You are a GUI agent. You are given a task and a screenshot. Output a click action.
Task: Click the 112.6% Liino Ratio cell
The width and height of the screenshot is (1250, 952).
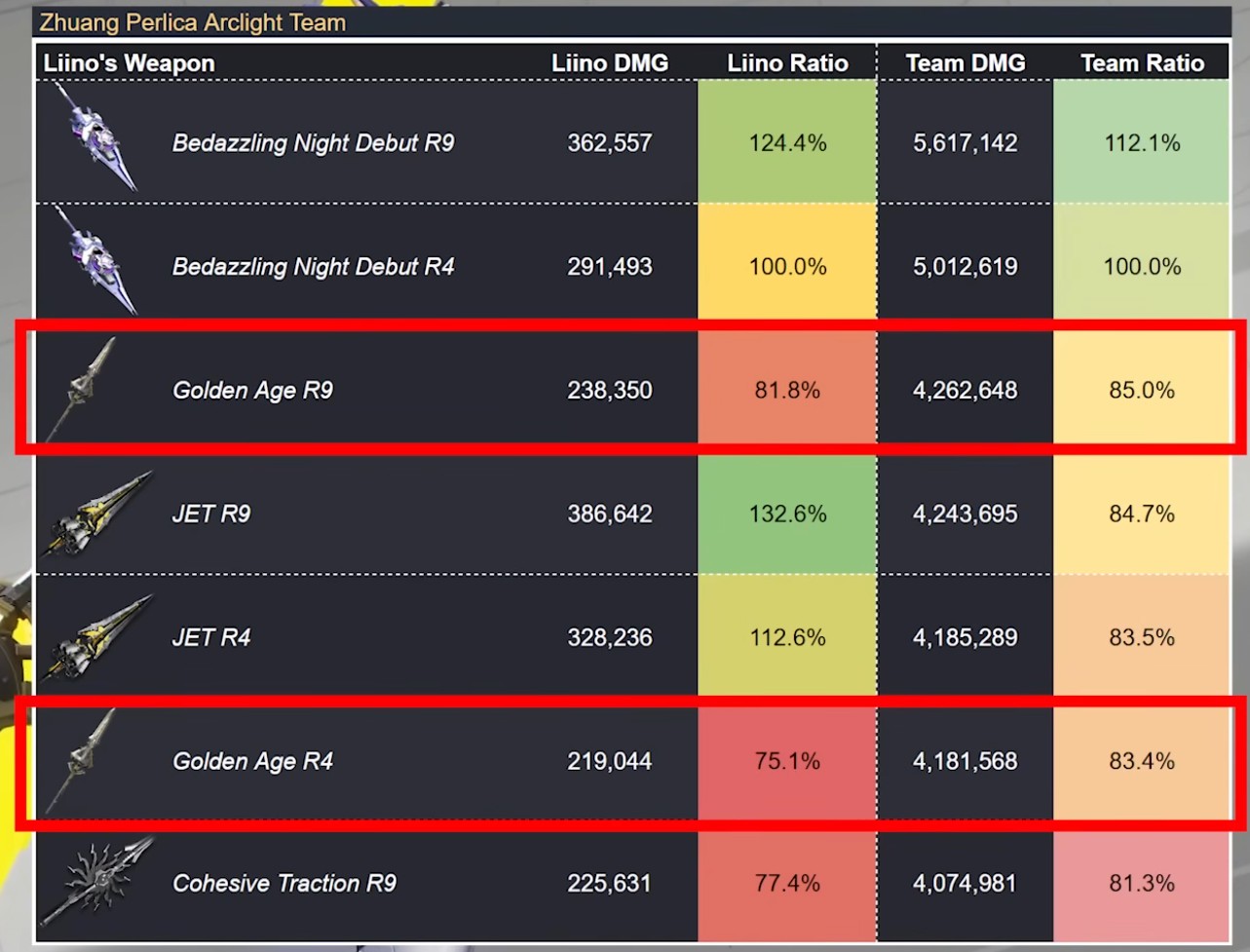click(x=787, y=636)
